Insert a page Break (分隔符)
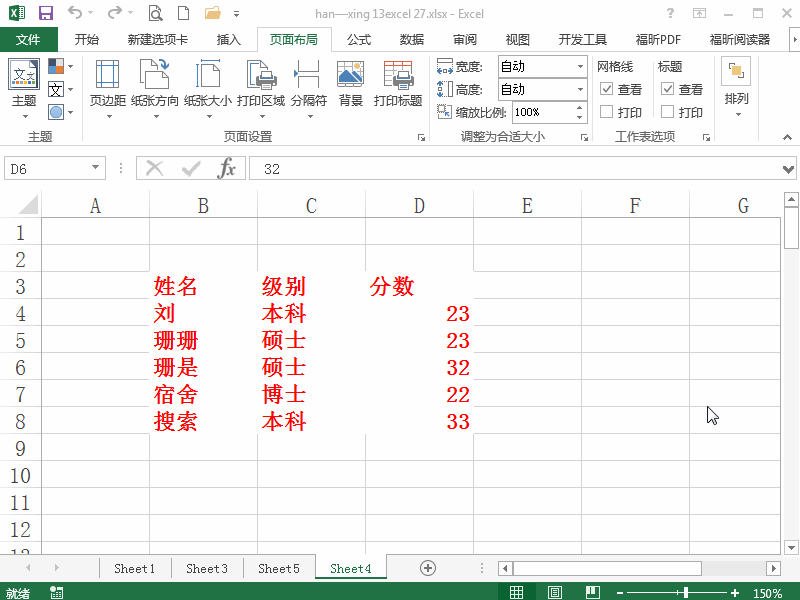This screenshot has width=800, height=600. 308,88
